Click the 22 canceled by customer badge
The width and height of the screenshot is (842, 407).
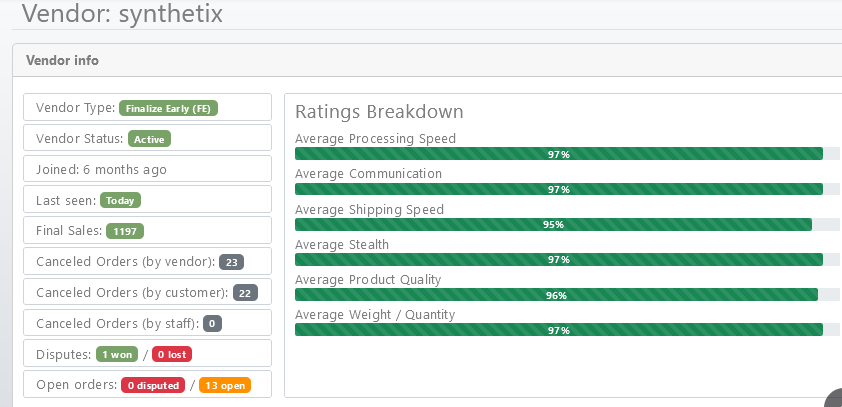(x=245, y=293)
